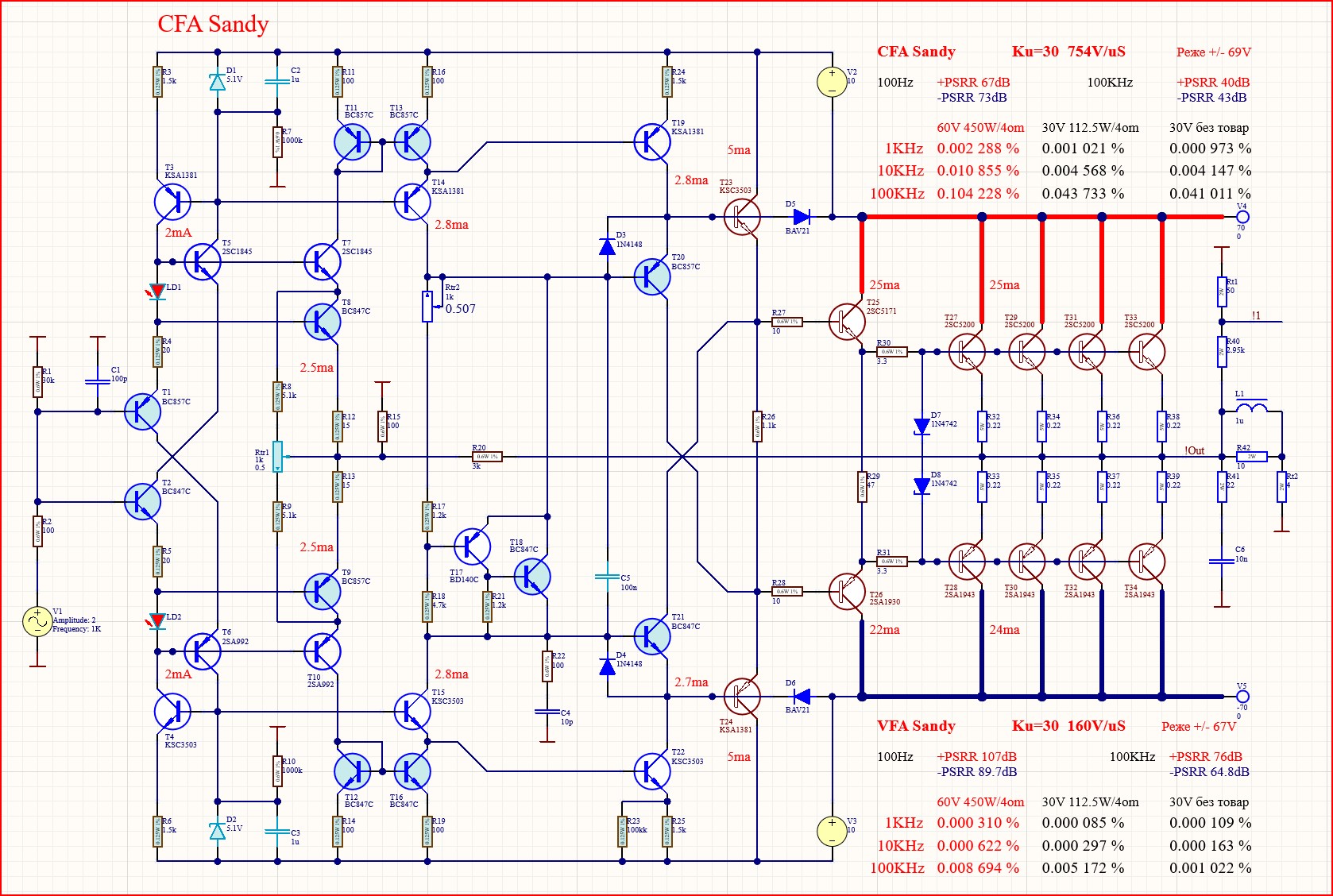Select transistor T1 BC857C symbol
The image size is (1333, 896).
143,411
